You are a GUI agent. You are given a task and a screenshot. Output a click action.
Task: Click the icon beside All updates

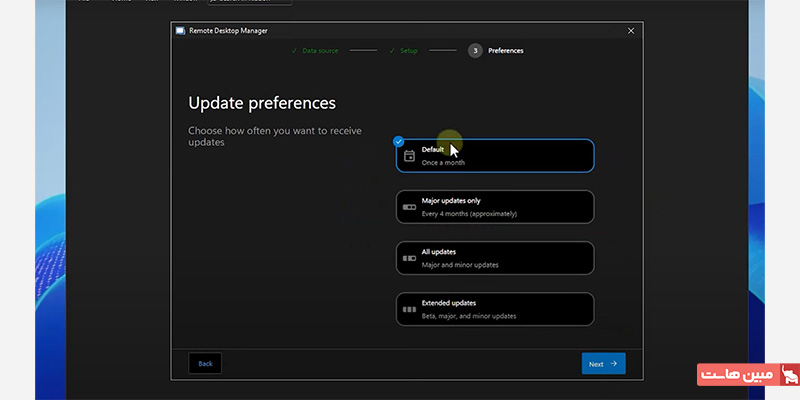tap(409, 258)
